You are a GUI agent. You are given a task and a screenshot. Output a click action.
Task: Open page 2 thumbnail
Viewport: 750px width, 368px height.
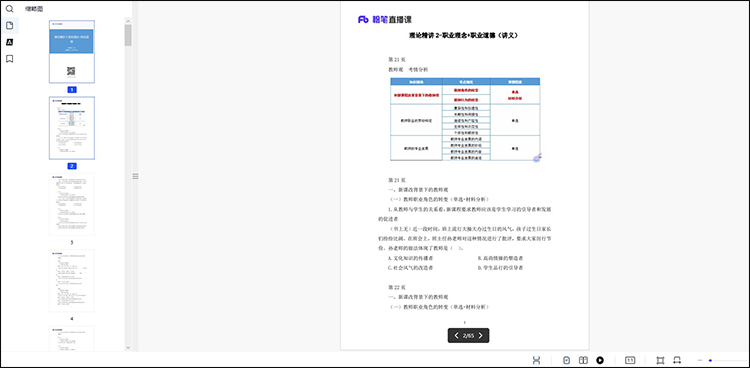click(x=72, y=128)
